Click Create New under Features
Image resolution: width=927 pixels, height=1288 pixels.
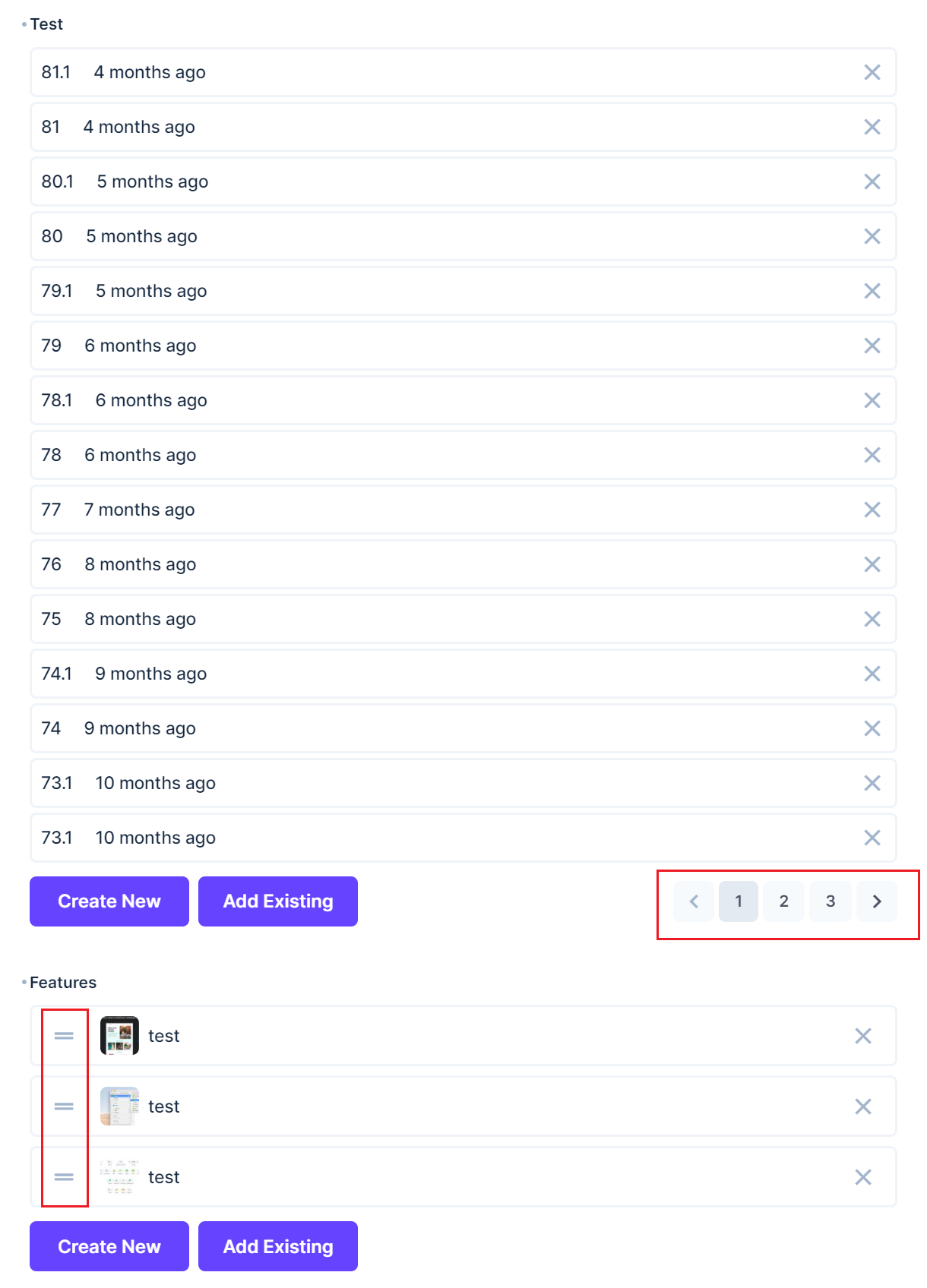(x=109, y=1246)
